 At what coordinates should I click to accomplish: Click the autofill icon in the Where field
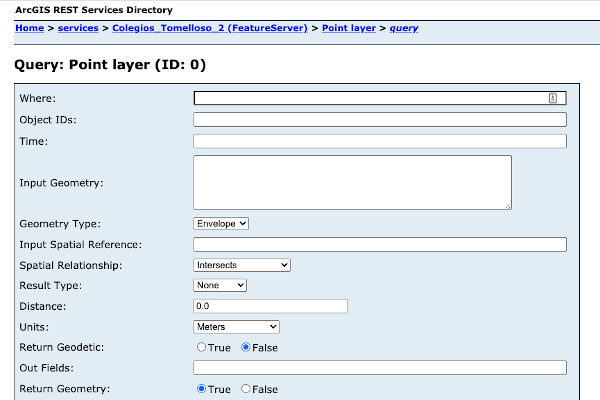coord(552,98)
